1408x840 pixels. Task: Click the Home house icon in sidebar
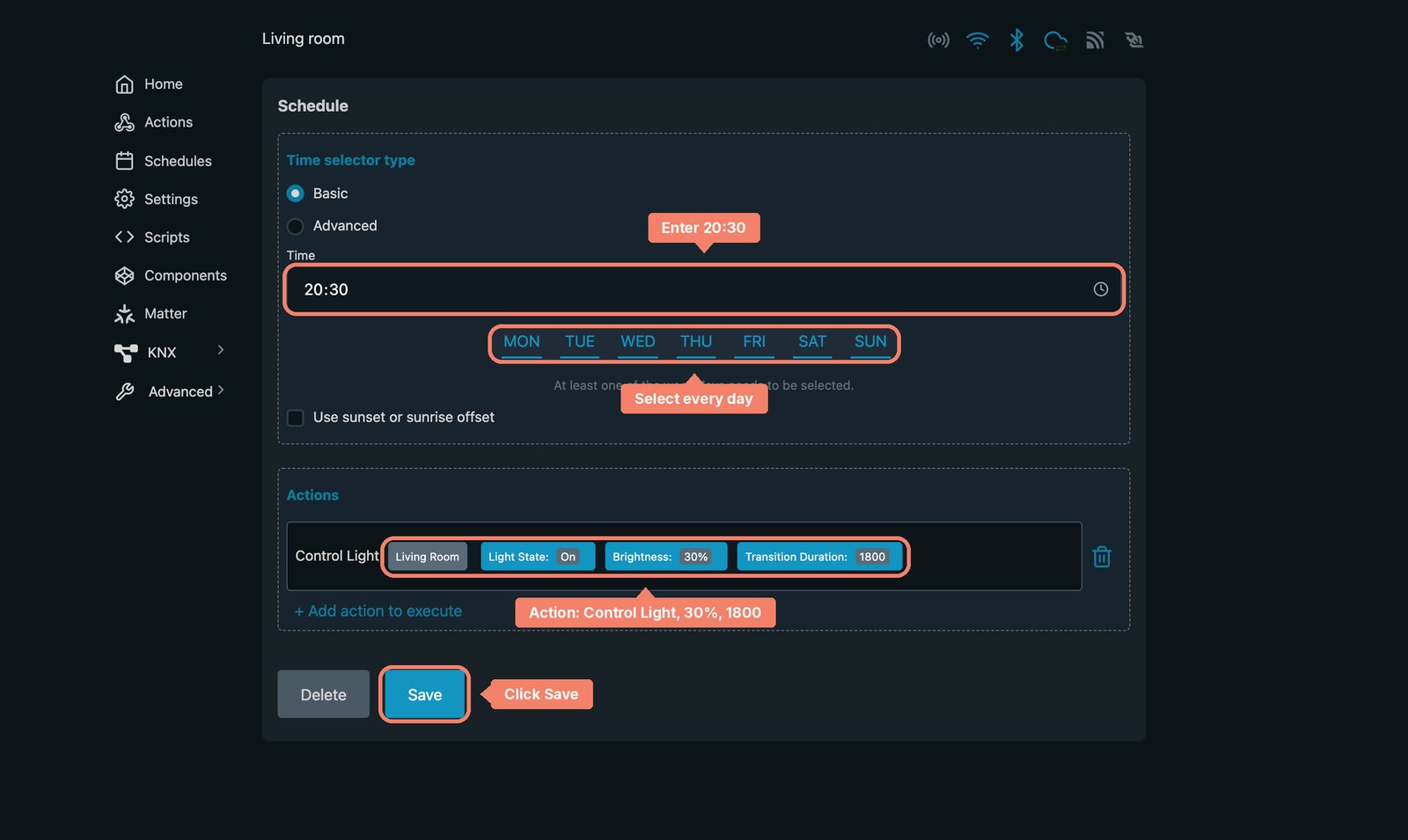(125, 84)
